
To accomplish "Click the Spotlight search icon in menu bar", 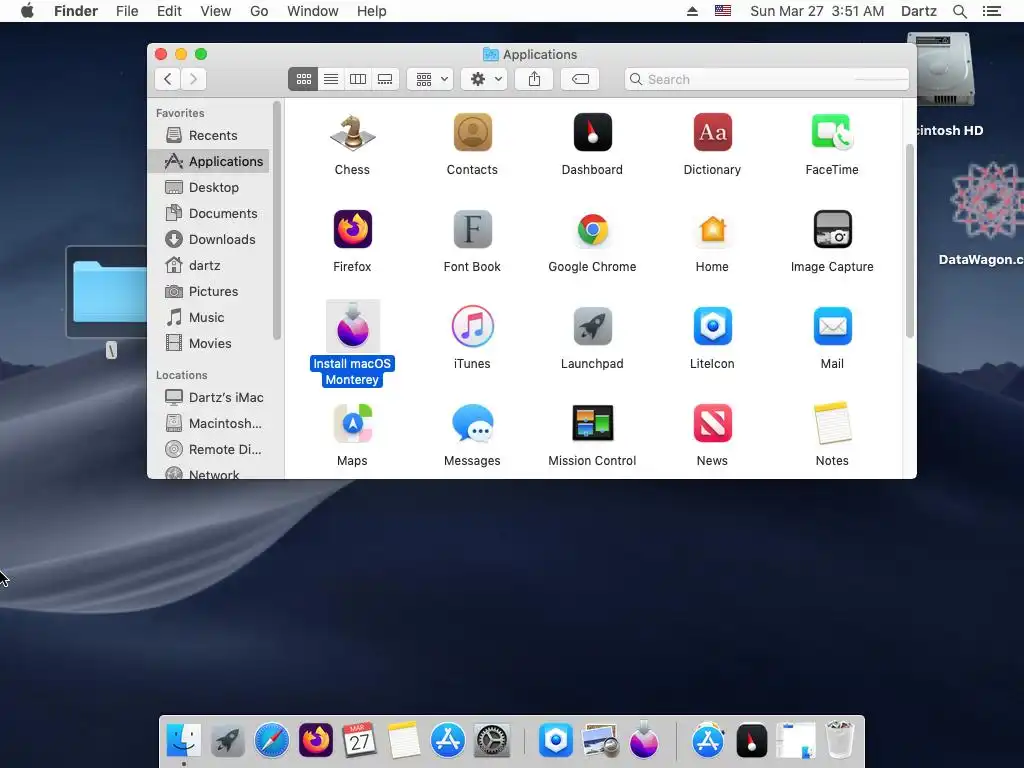I will tap(959, 11).
